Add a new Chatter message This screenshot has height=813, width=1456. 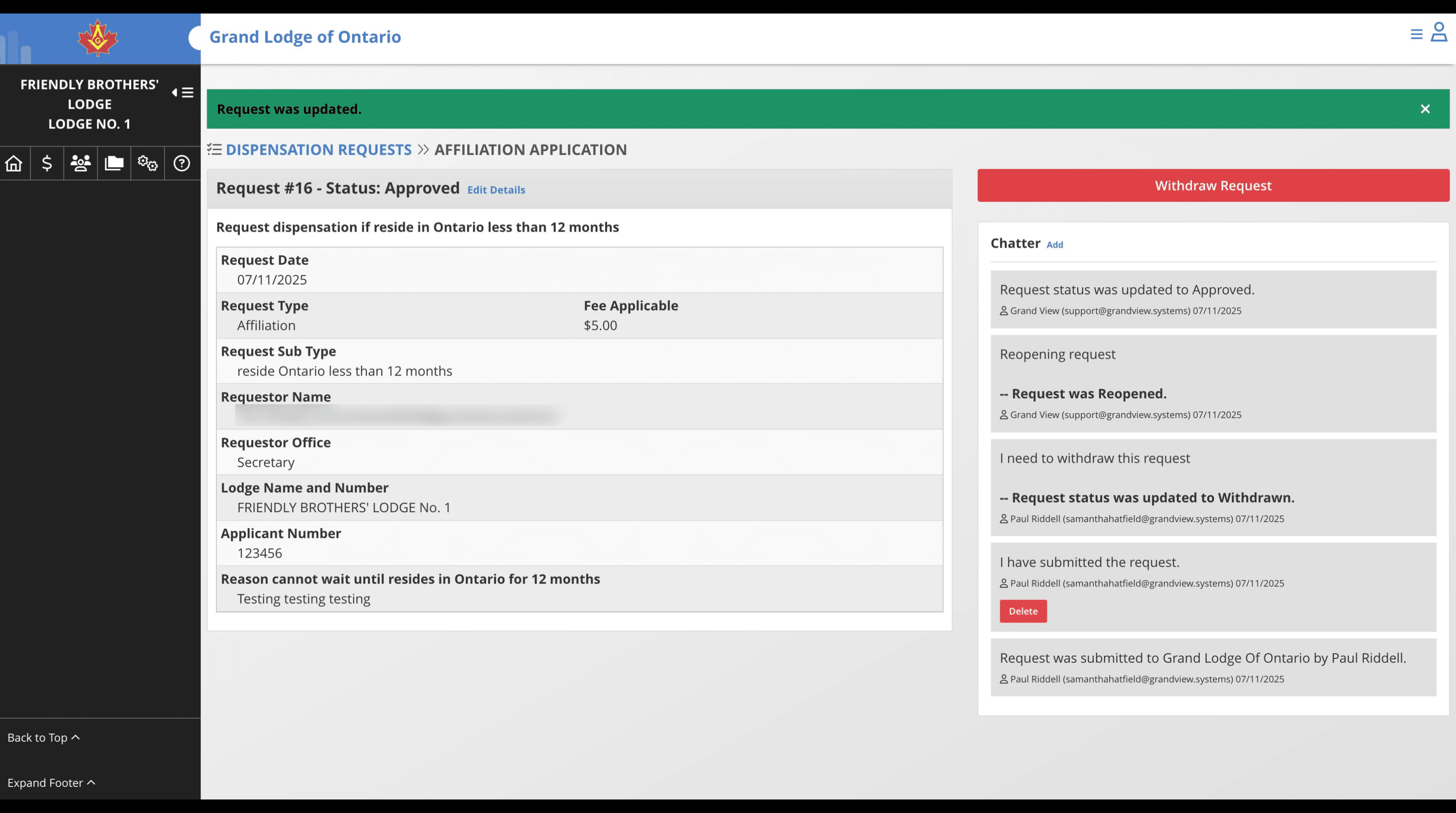1055,245
